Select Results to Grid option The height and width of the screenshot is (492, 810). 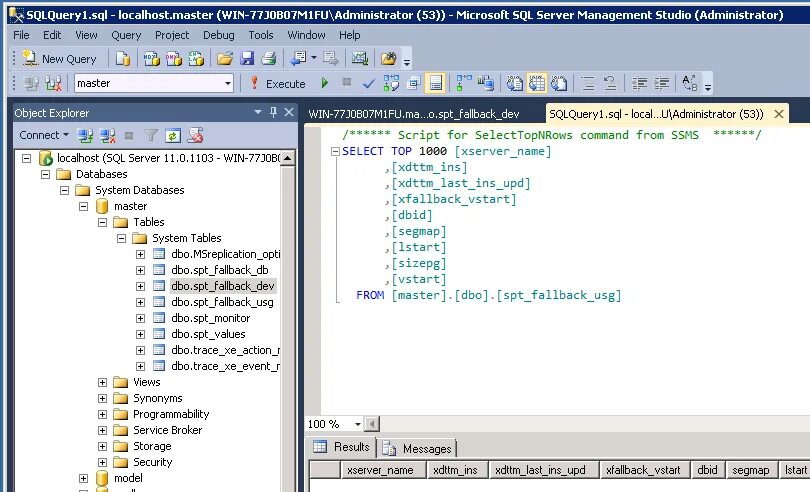(537, 83)
